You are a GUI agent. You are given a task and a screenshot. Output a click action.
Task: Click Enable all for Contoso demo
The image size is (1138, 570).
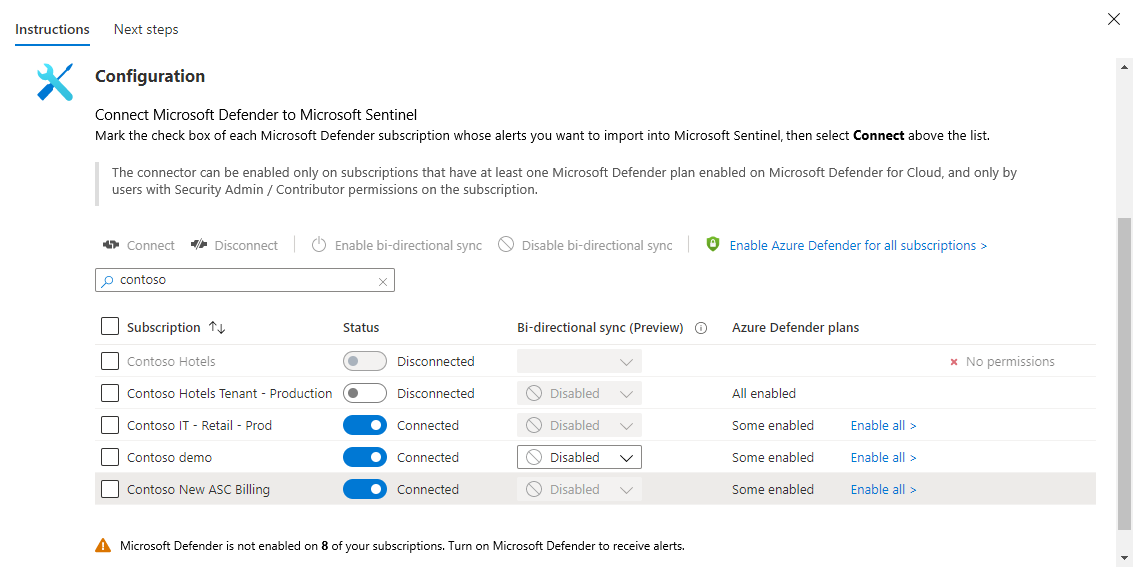click(x=883, y=457)
